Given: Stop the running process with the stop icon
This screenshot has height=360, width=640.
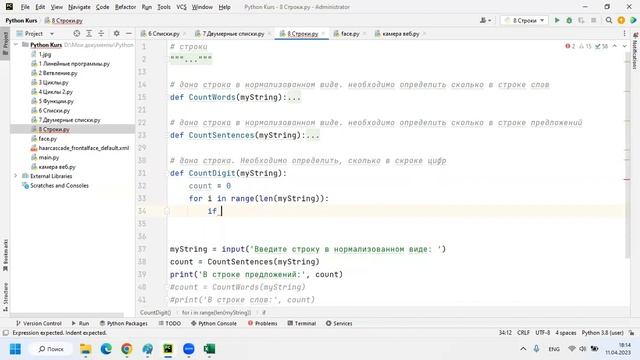Looking at the screenshot, I should (x=593, y=20).
